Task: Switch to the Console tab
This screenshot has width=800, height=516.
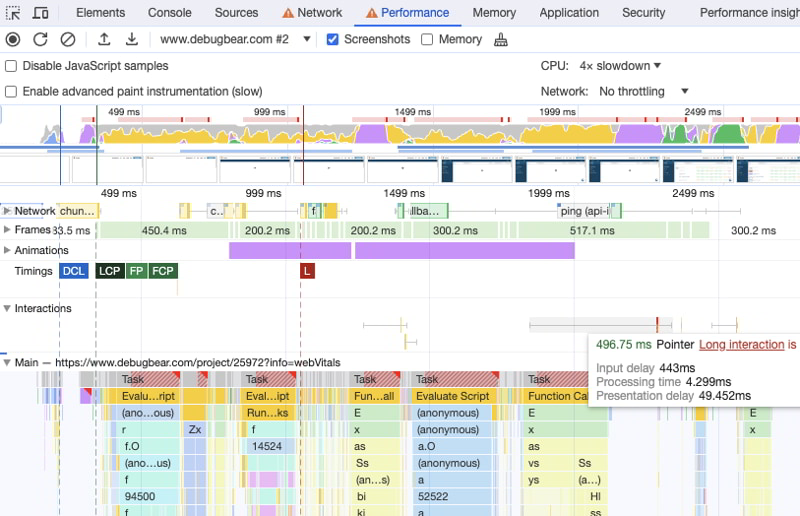Action: 170,13
